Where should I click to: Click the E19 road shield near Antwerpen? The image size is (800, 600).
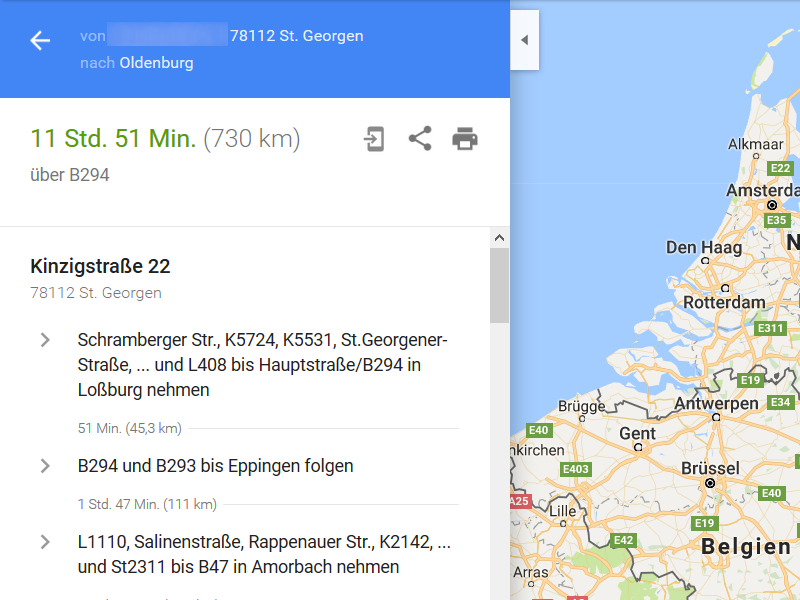750,381
